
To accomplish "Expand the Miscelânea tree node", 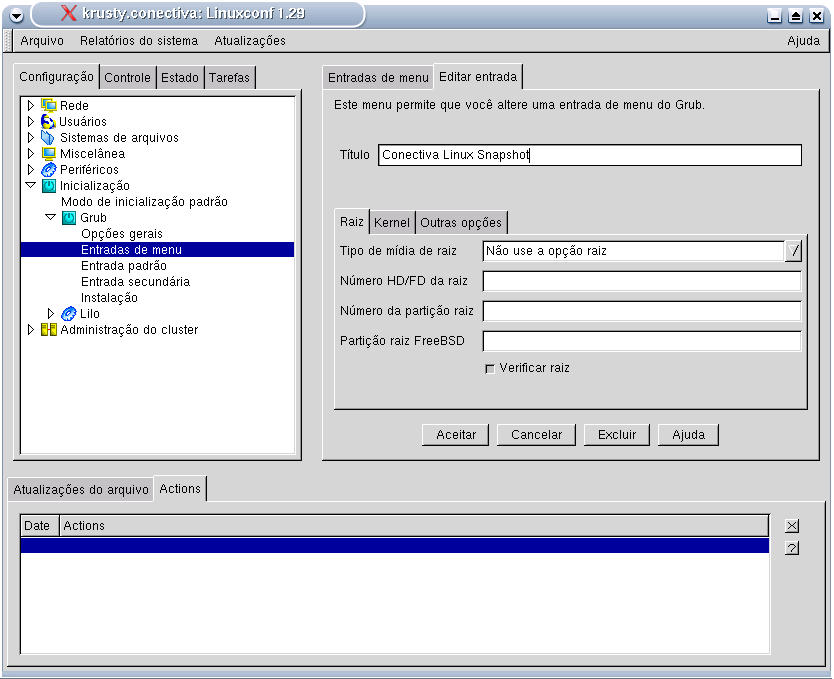I will click(30, 154).
